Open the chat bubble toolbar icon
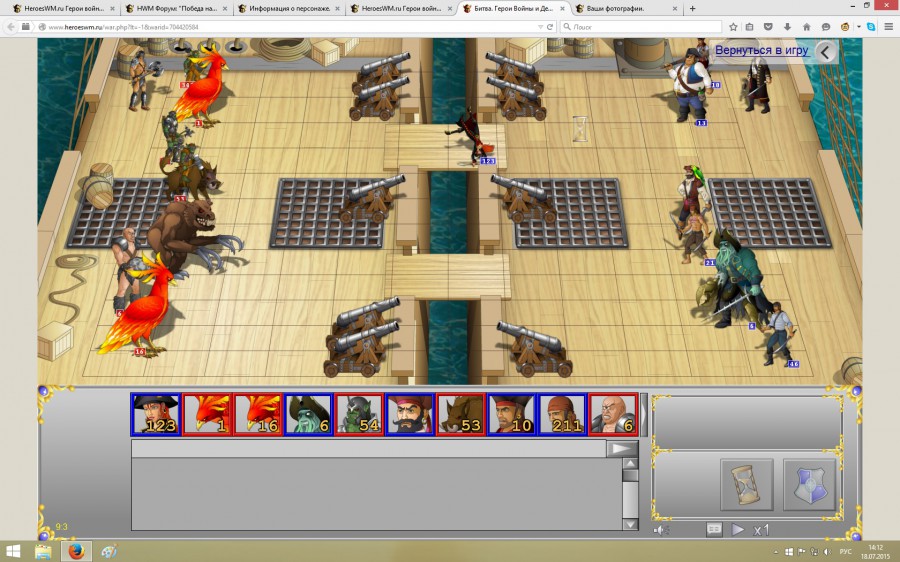 tap(825, 26)
